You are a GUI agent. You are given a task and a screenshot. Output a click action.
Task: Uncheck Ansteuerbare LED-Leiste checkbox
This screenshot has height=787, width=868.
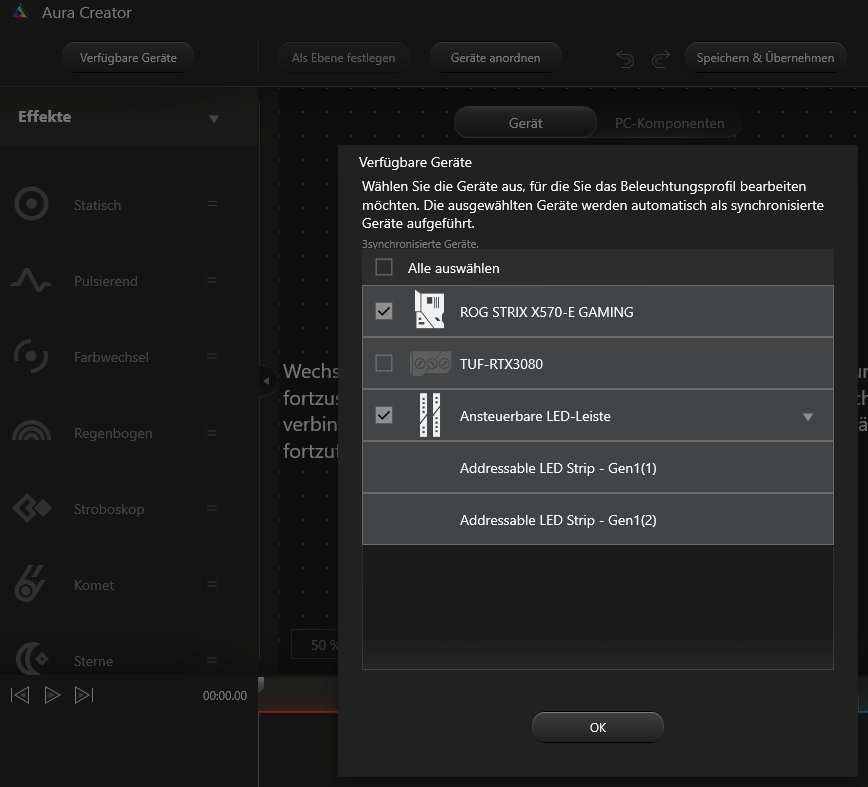tap(384, 415)
